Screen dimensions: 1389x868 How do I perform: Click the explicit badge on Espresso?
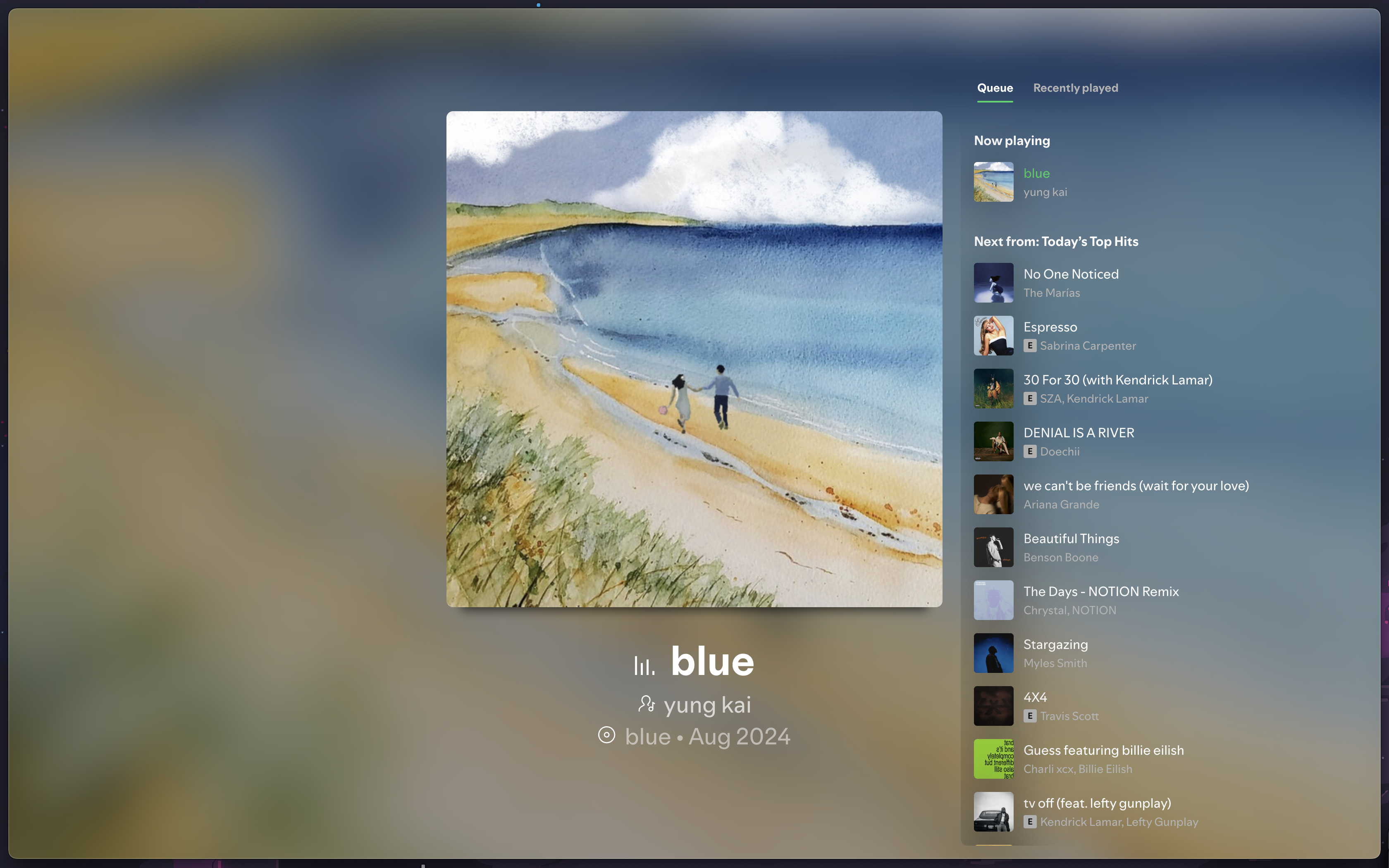[1030, 346]
